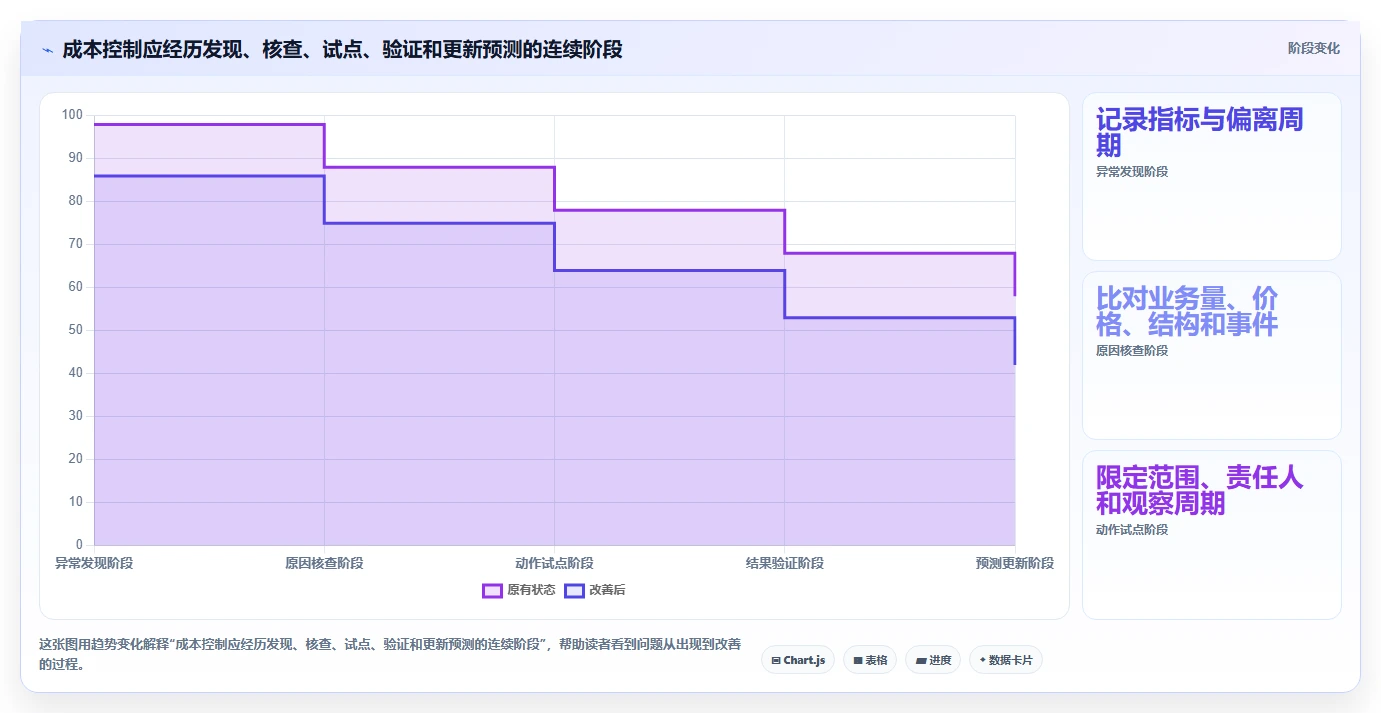Screen dimensions: 1381x713
Task: Click the 结果验证阶段 x-axis label
Action: 785,563
